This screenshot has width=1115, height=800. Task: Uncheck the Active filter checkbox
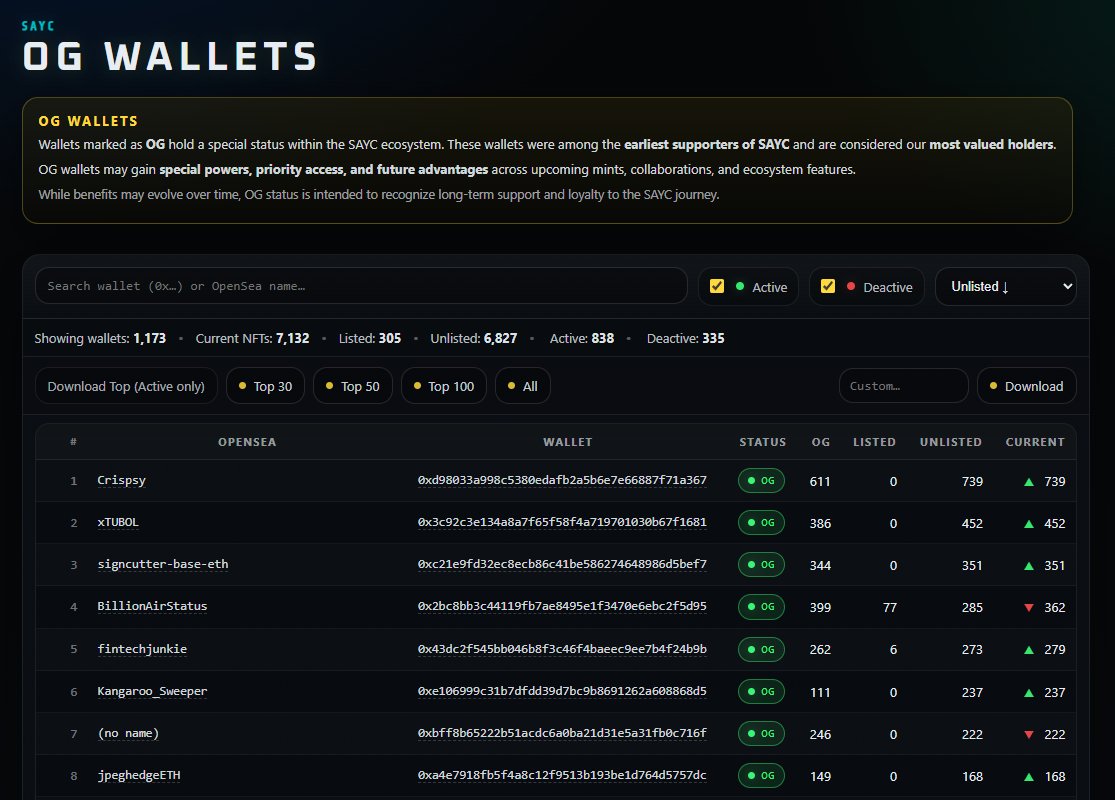click(x=717, y=286)
